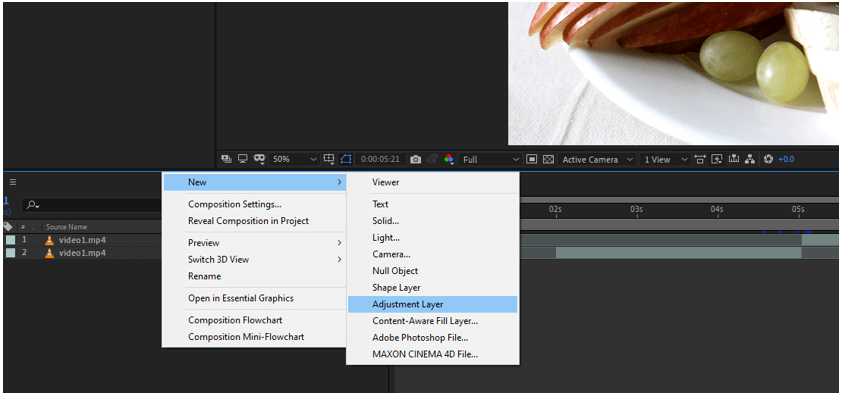Click the Show Snapshot icon
This screenshot has height=398, width=843.
tap(432, 159)
